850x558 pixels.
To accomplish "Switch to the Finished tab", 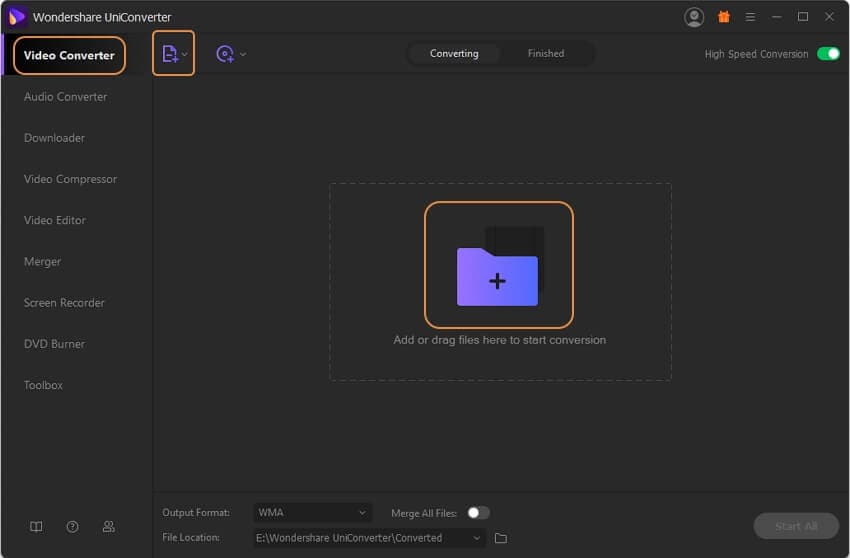I will click(546, 54).
